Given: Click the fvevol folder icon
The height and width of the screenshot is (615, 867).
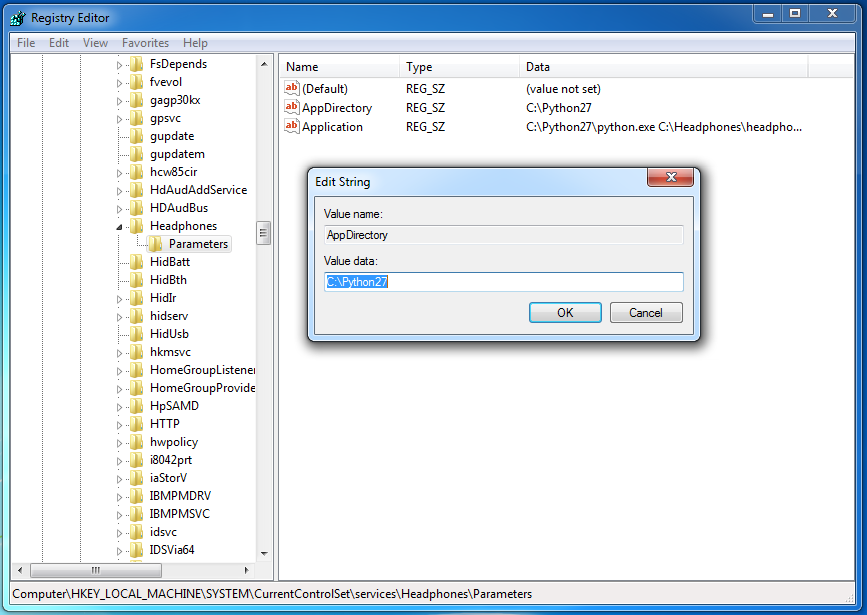Looking at the screenshot, I should (137, 82).
